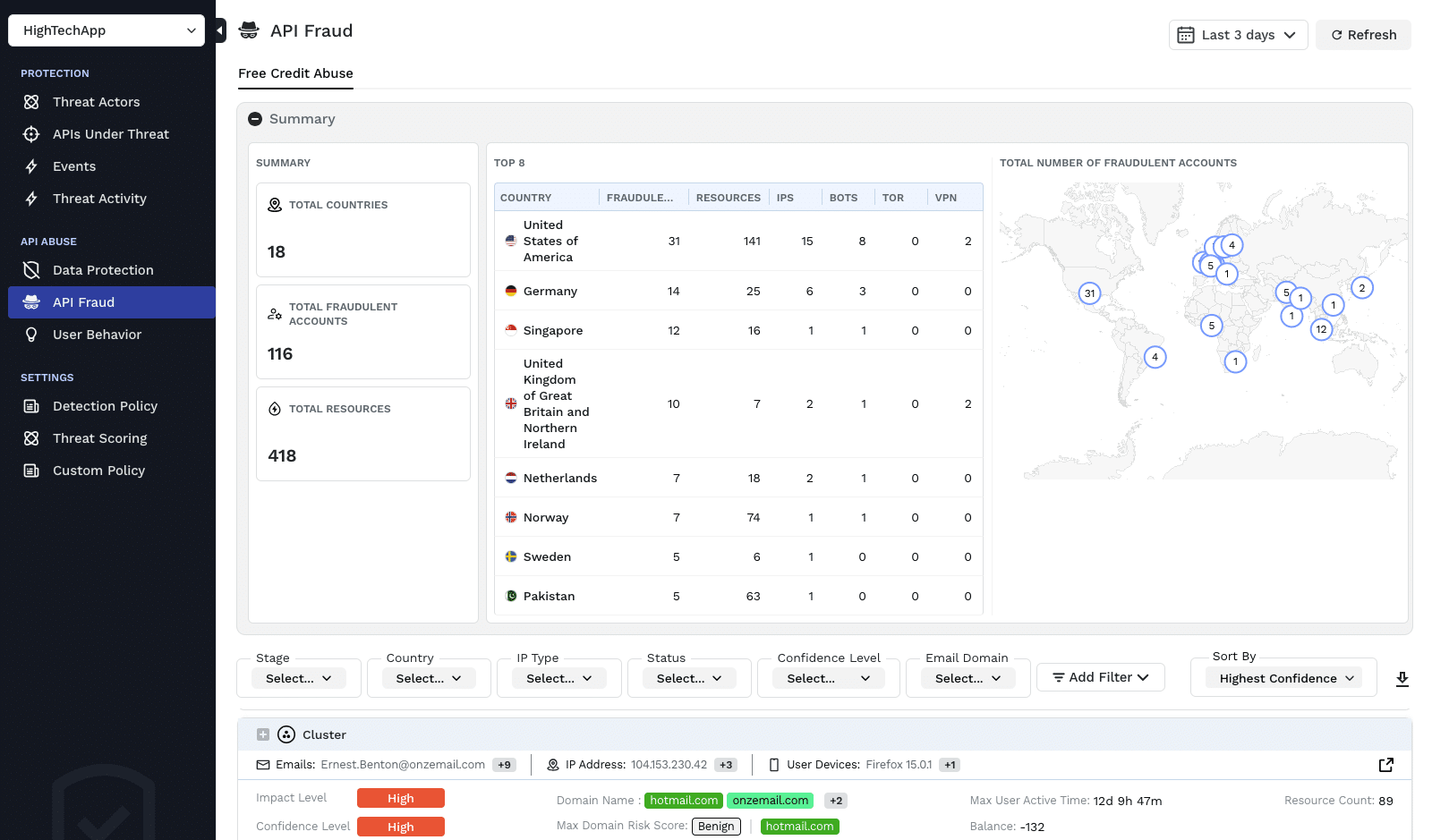Switch to the Free Credit Abuse tab
Image resolution: width=1432 pixels, height=840 pixels.
[295, 73]
